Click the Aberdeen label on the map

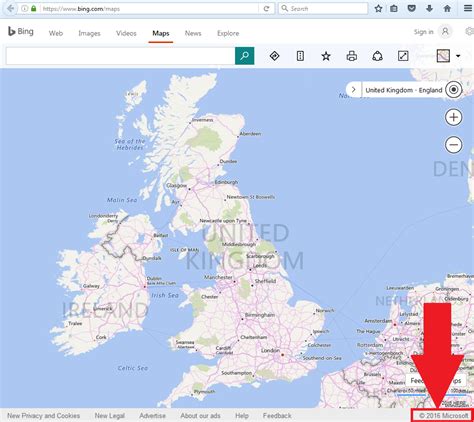pyautogui.click(x=250, y=134)
